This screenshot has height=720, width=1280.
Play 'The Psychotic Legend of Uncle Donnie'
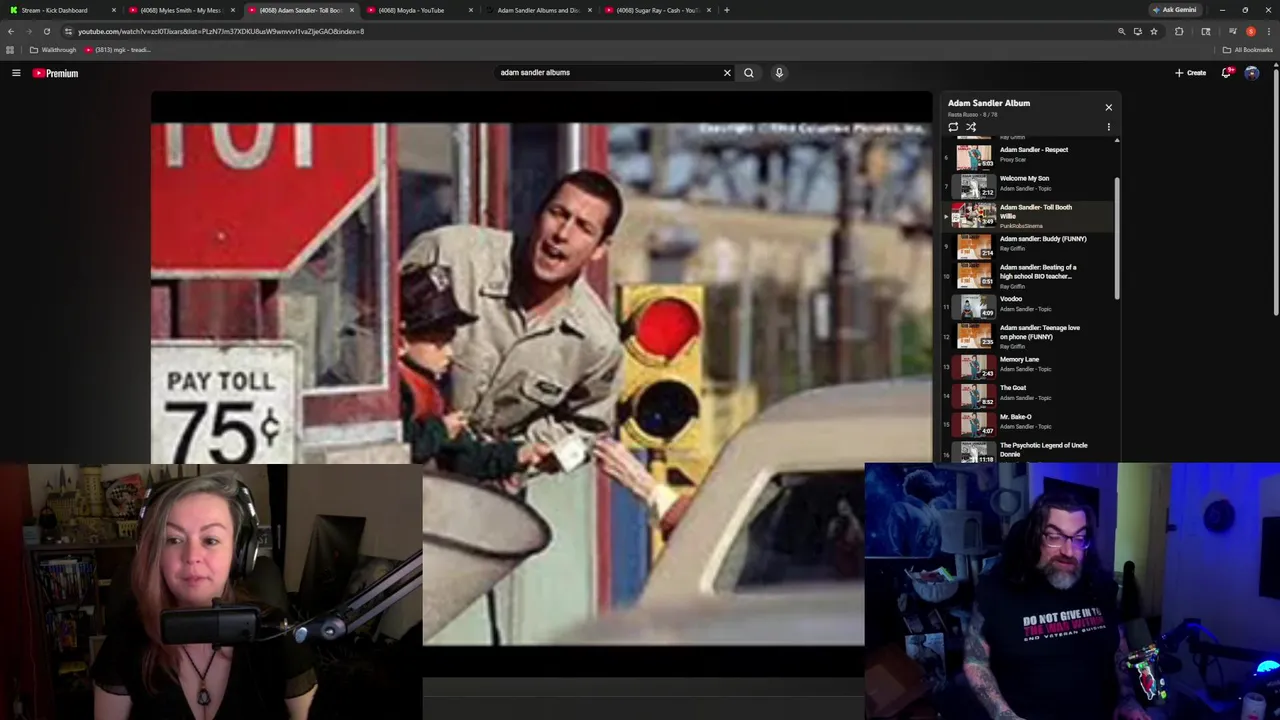pos(1043,450)
